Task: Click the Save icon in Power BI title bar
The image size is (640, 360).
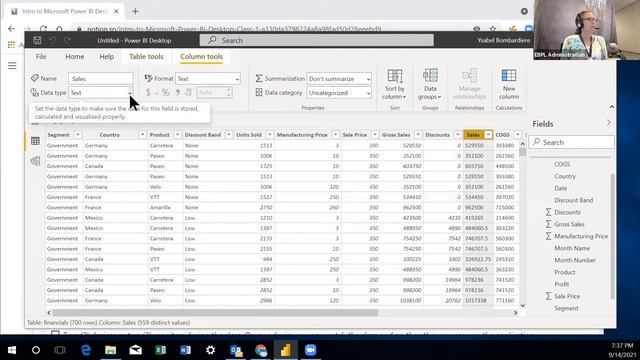Action: click(x=37, y=40)
